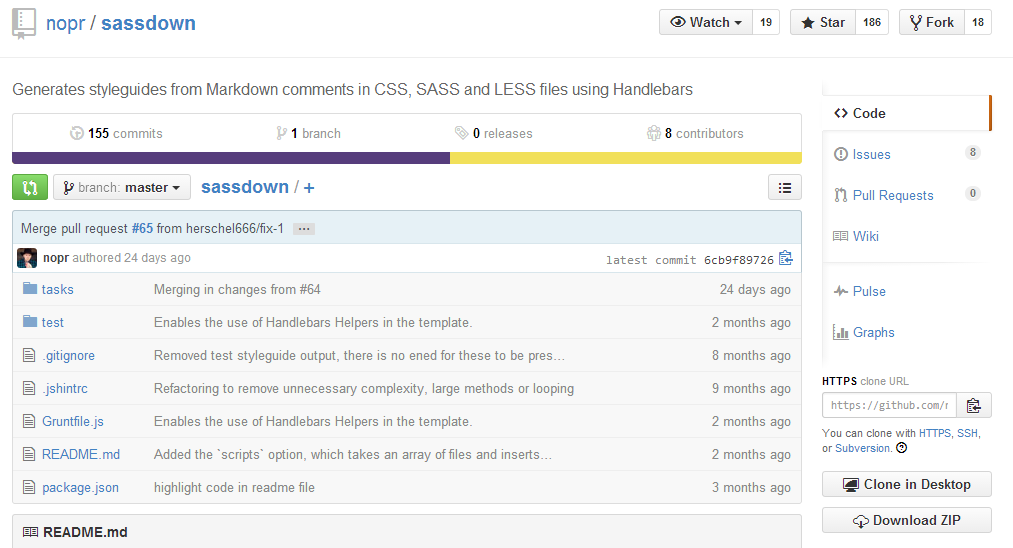Open the file list view icon

pos(785,187)
